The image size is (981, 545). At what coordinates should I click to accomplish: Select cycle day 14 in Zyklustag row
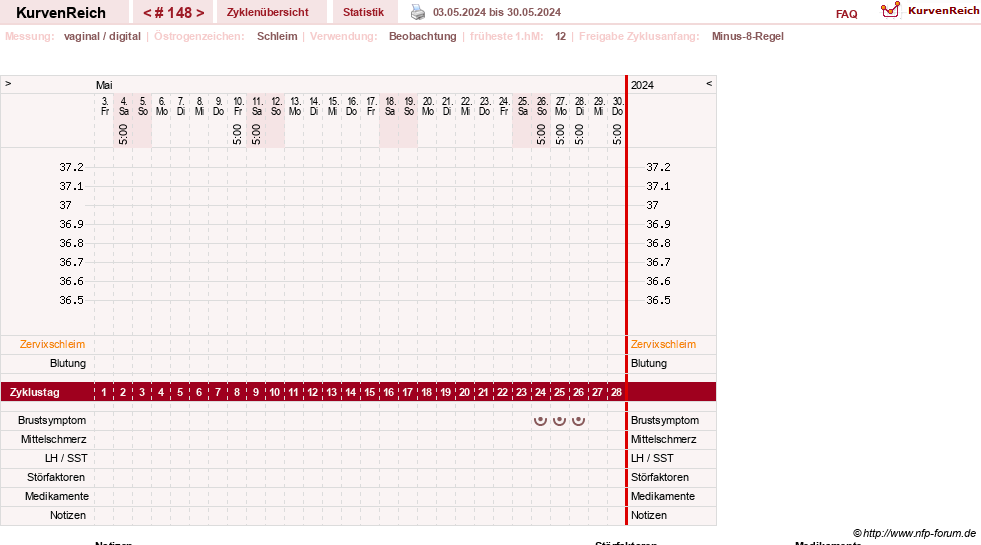(x=350, y=392)
